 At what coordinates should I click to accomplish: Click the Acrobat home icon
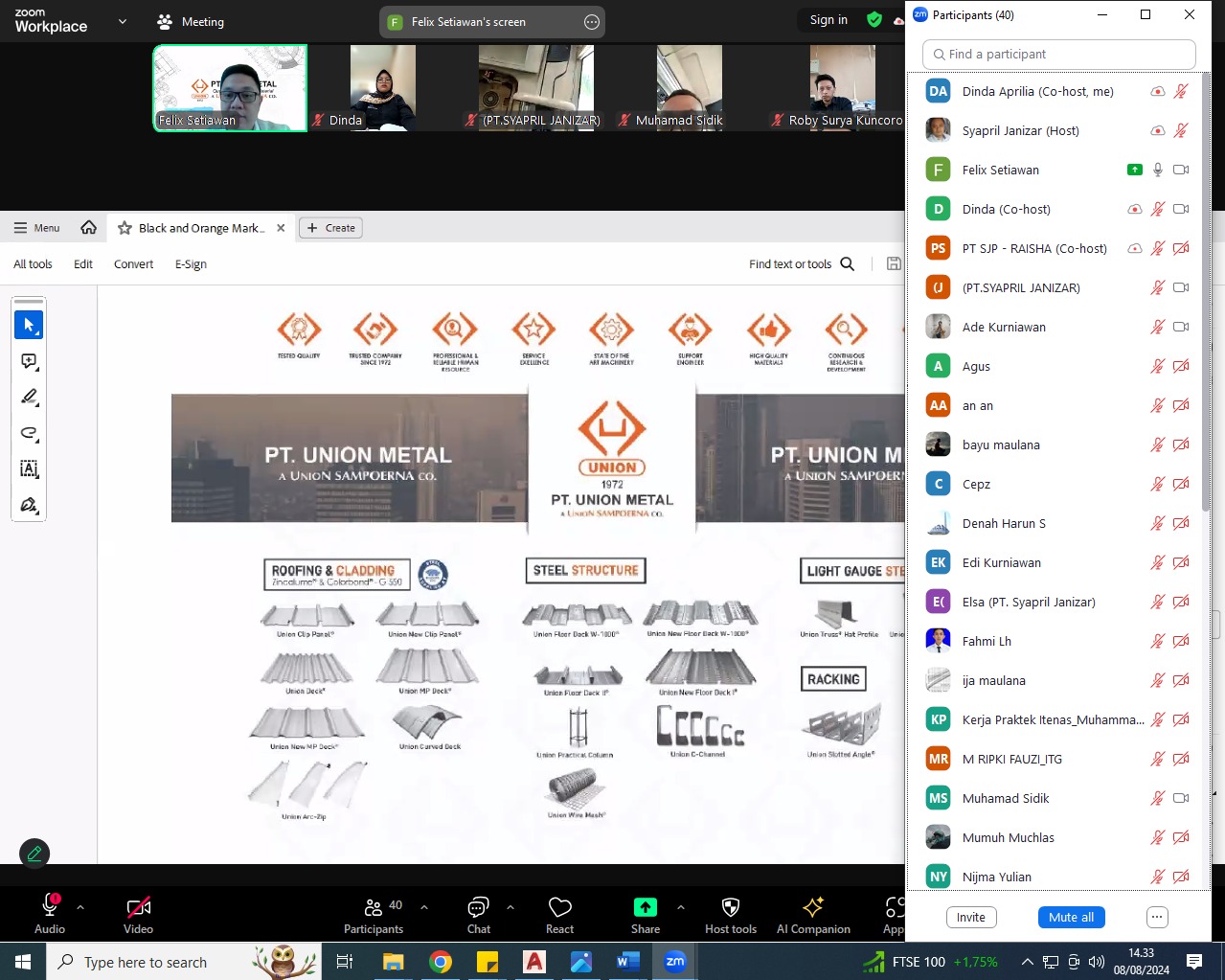point(89,228)
